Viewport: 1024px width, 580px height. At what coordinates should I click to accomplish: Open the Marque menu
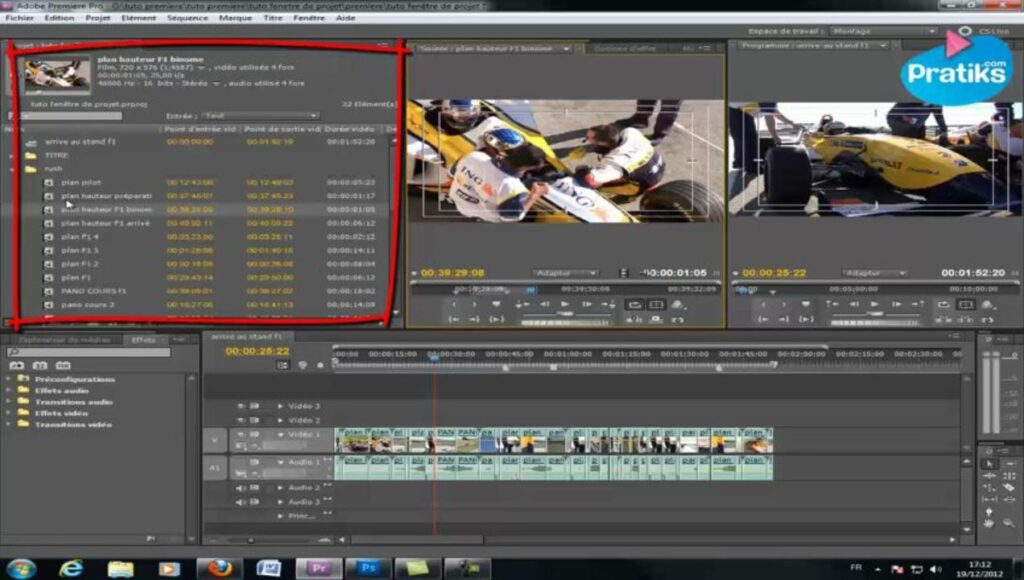pos(235,18)
